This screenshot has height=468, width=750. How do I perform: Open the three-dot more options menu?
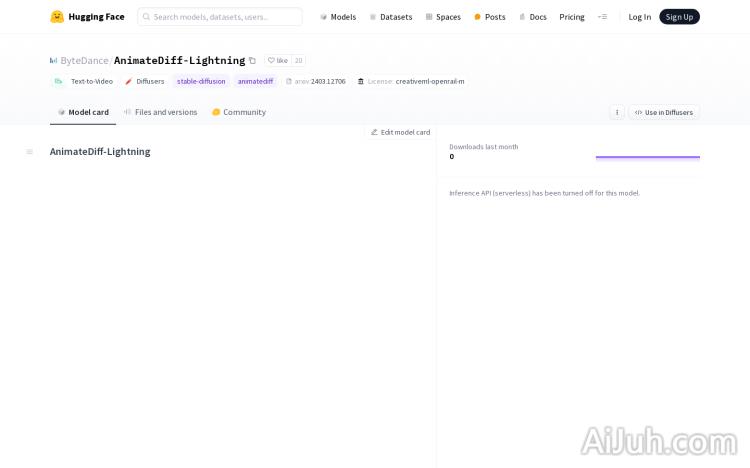(x=617, y=112)
